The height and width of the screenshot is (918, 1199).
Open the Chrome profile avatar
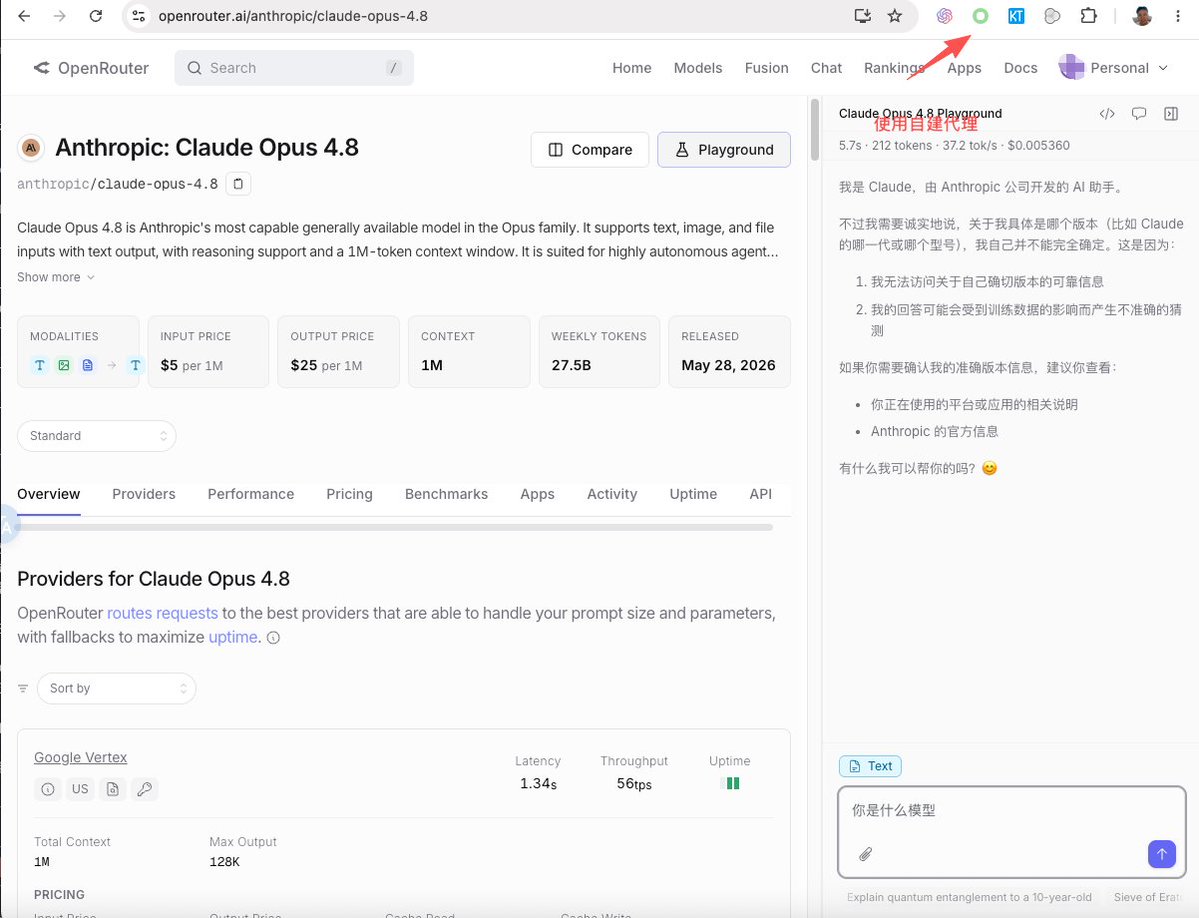(x=1142, y=16)
